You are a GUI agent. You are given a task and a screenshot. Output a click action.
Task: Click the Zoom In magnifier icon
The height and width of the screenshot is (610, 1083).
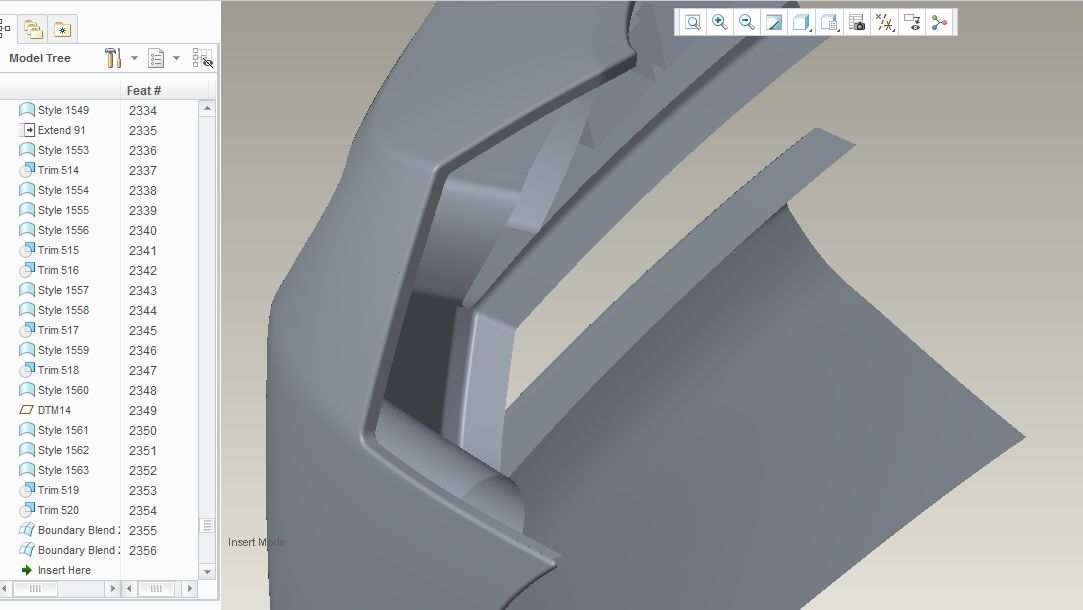click(720, 22)
